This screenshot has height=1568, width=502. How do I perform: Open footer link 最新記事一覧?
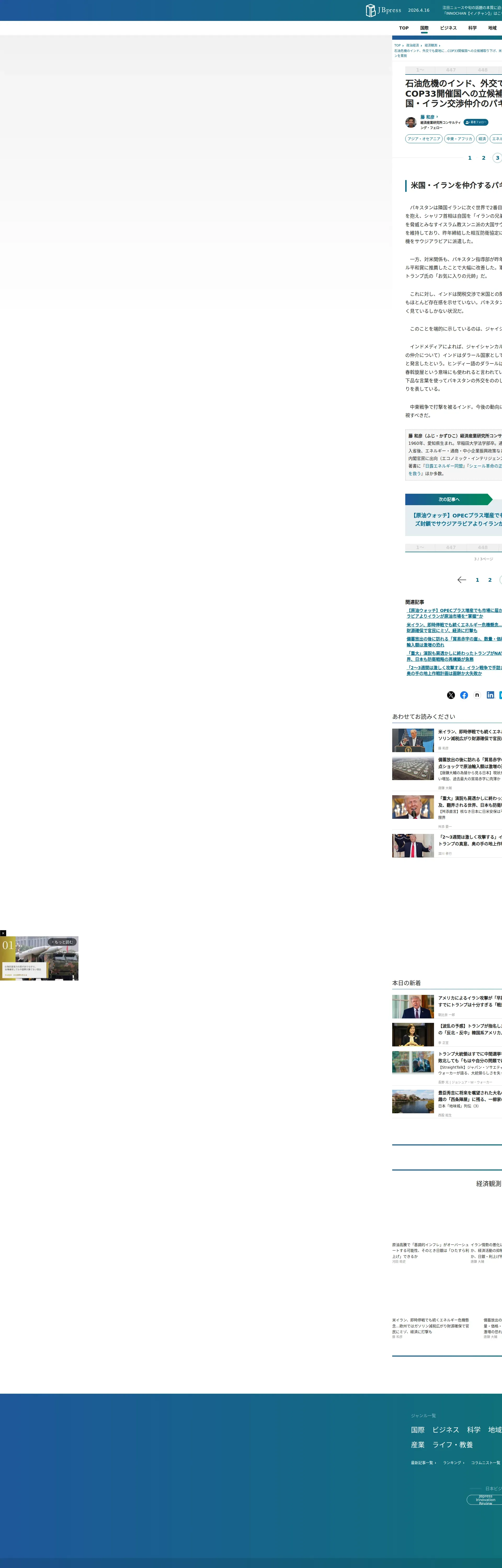423,1463
